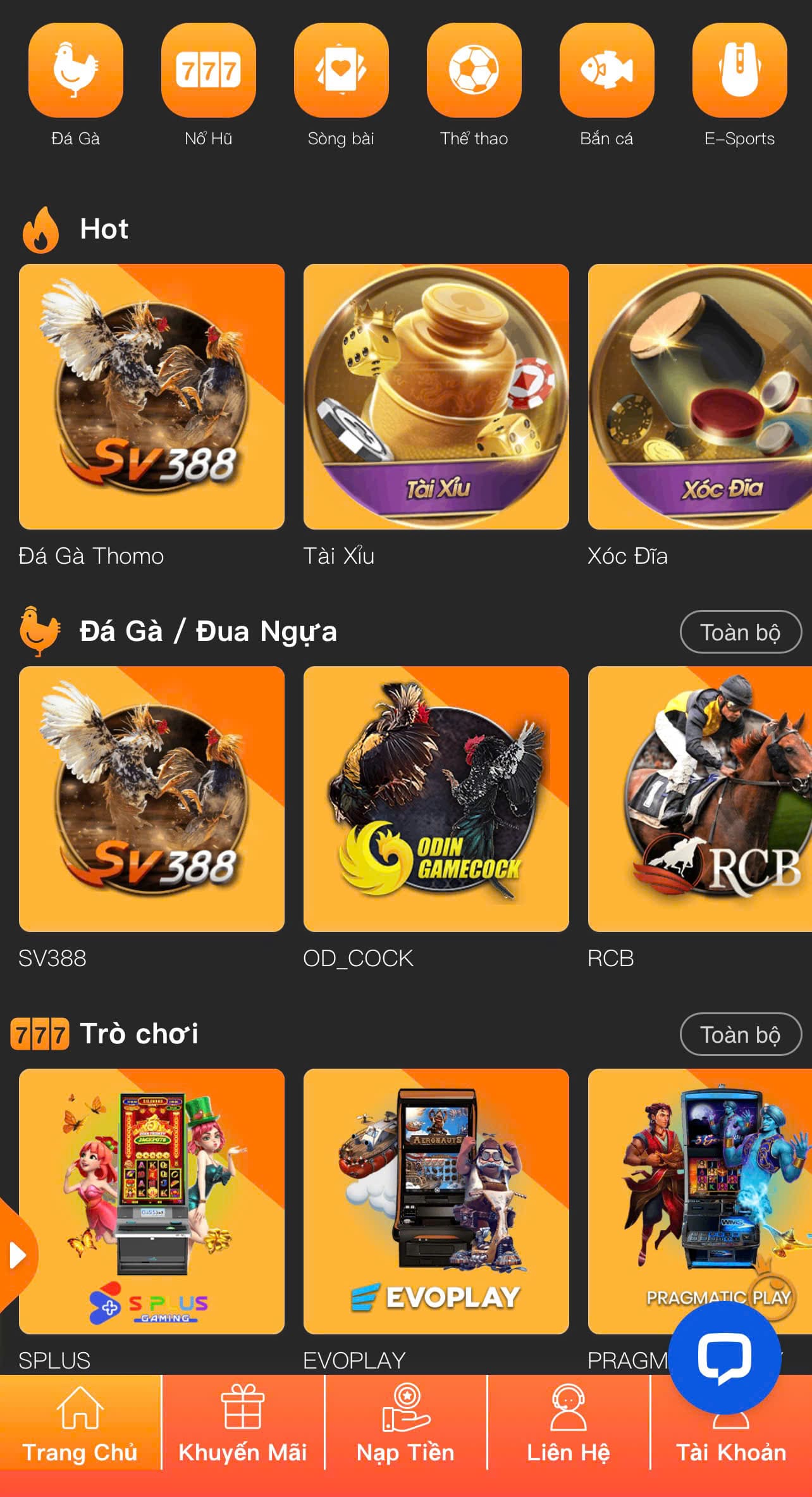Screen dimensions: 812x1497
Task: Launch the Tài Xỉu hot game
Action: tap(436, 397)
